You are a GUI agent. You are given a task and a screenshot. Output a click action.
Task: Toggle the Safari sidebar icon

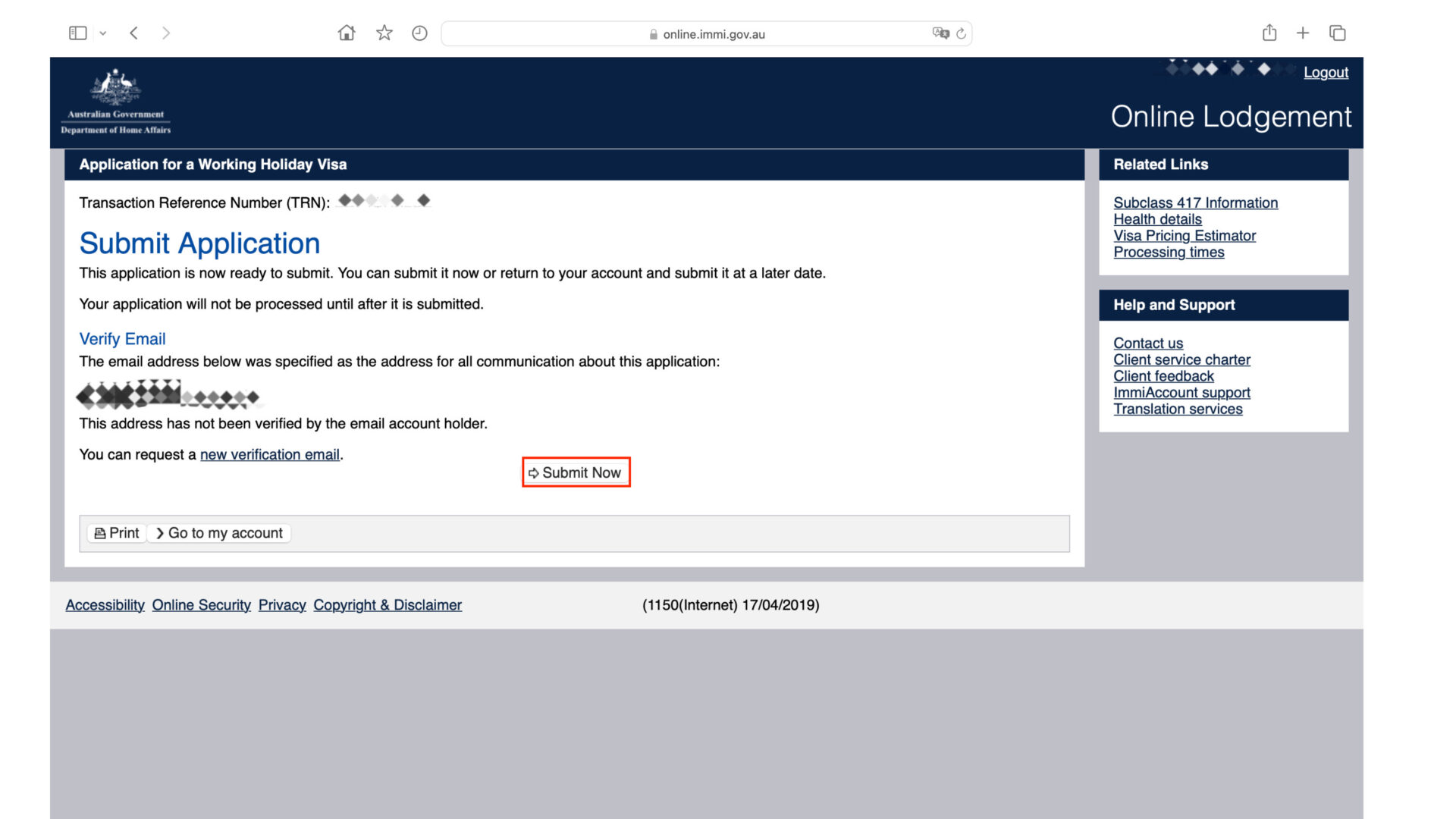(77, 33)
